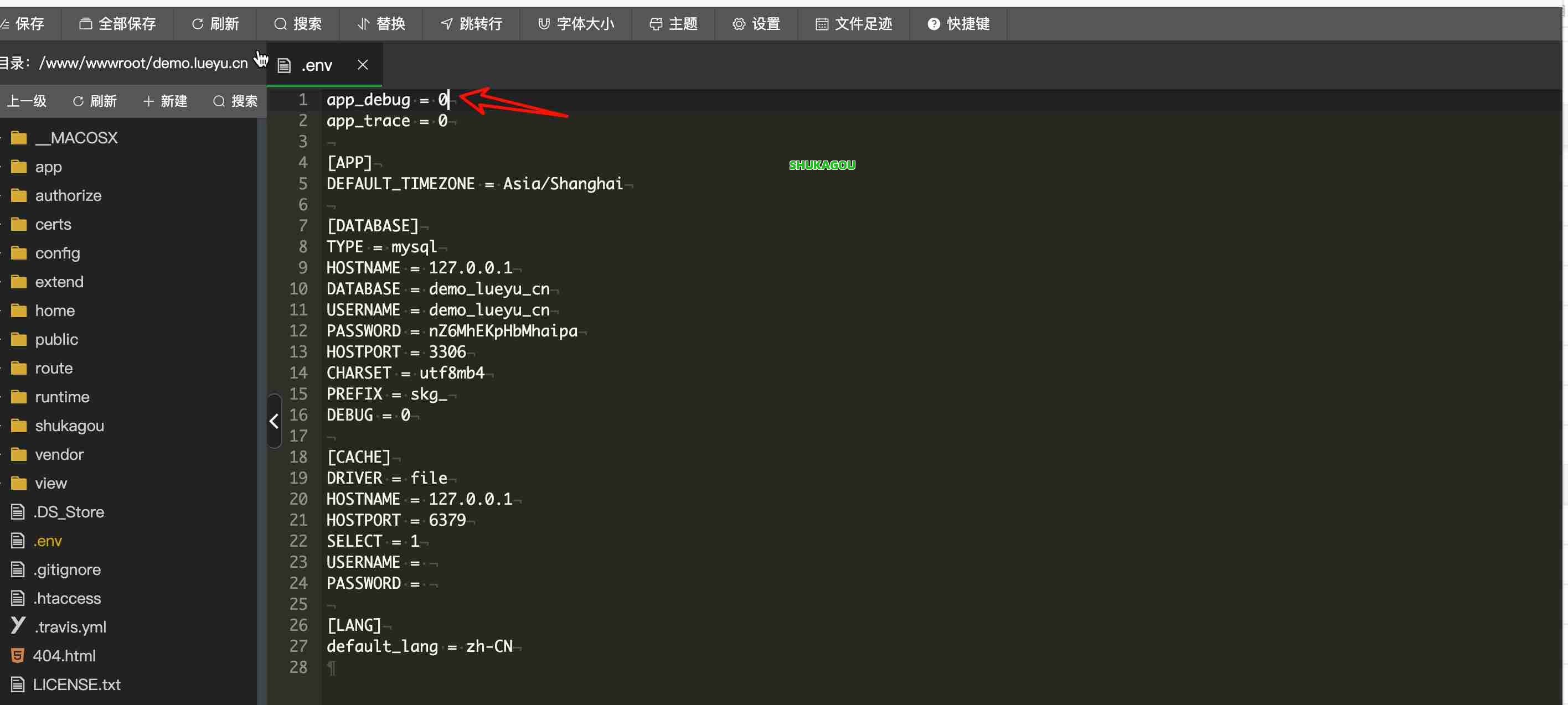
Task: Jump to a line with 跳转行
Action: coord(471,24)
